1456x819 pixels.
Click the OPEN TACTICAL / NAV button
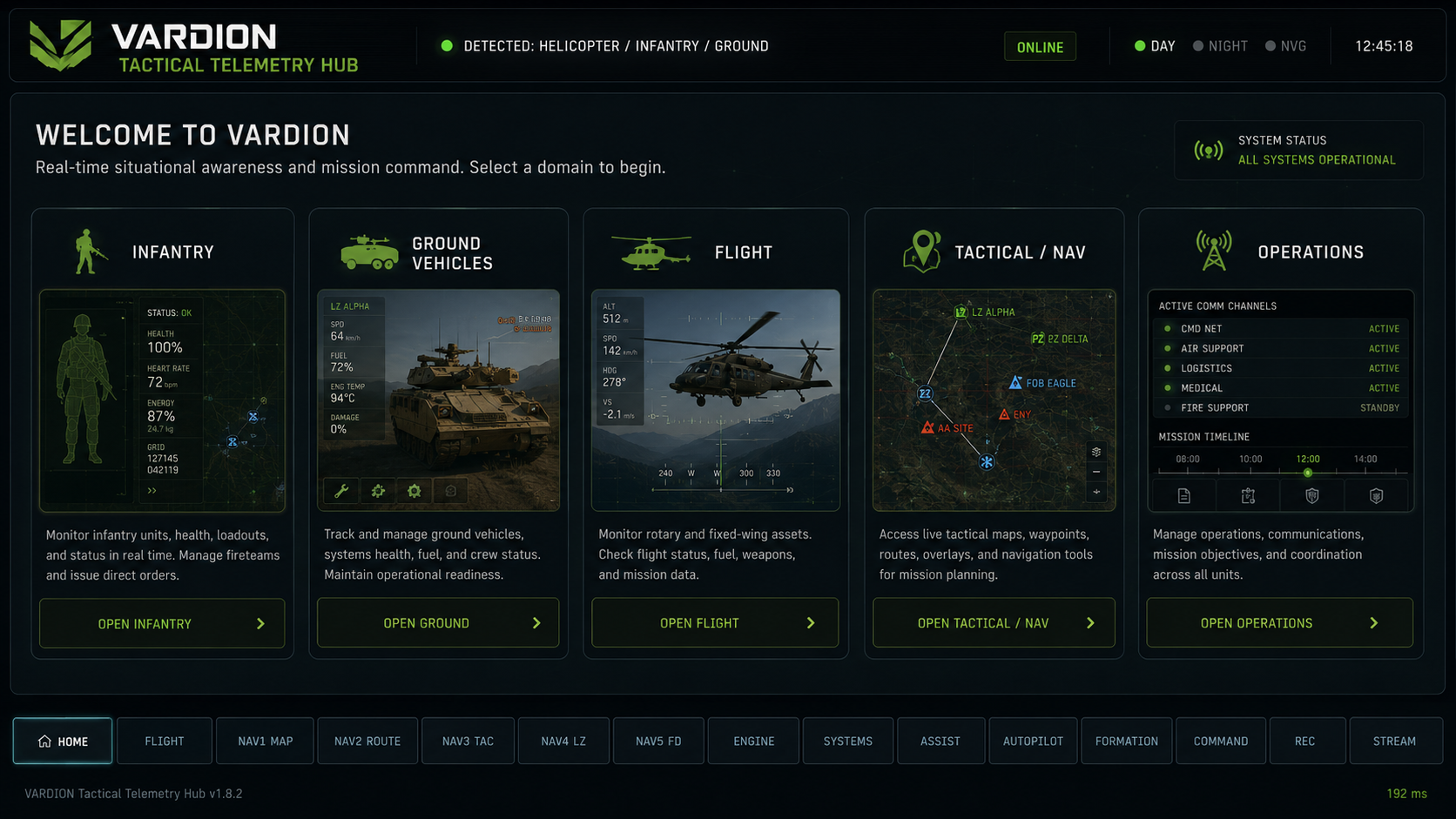pyautogui.click(x=994, y=622)
